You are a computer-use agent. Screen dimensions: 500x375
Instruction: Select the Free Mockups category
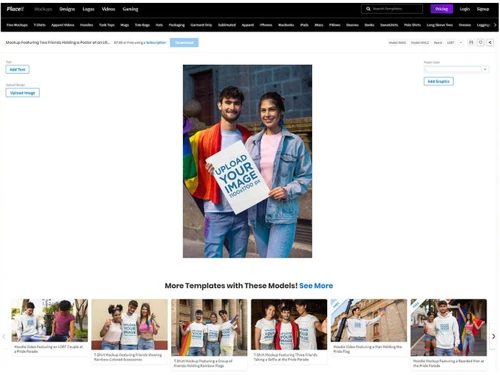[x=17, y=25]
